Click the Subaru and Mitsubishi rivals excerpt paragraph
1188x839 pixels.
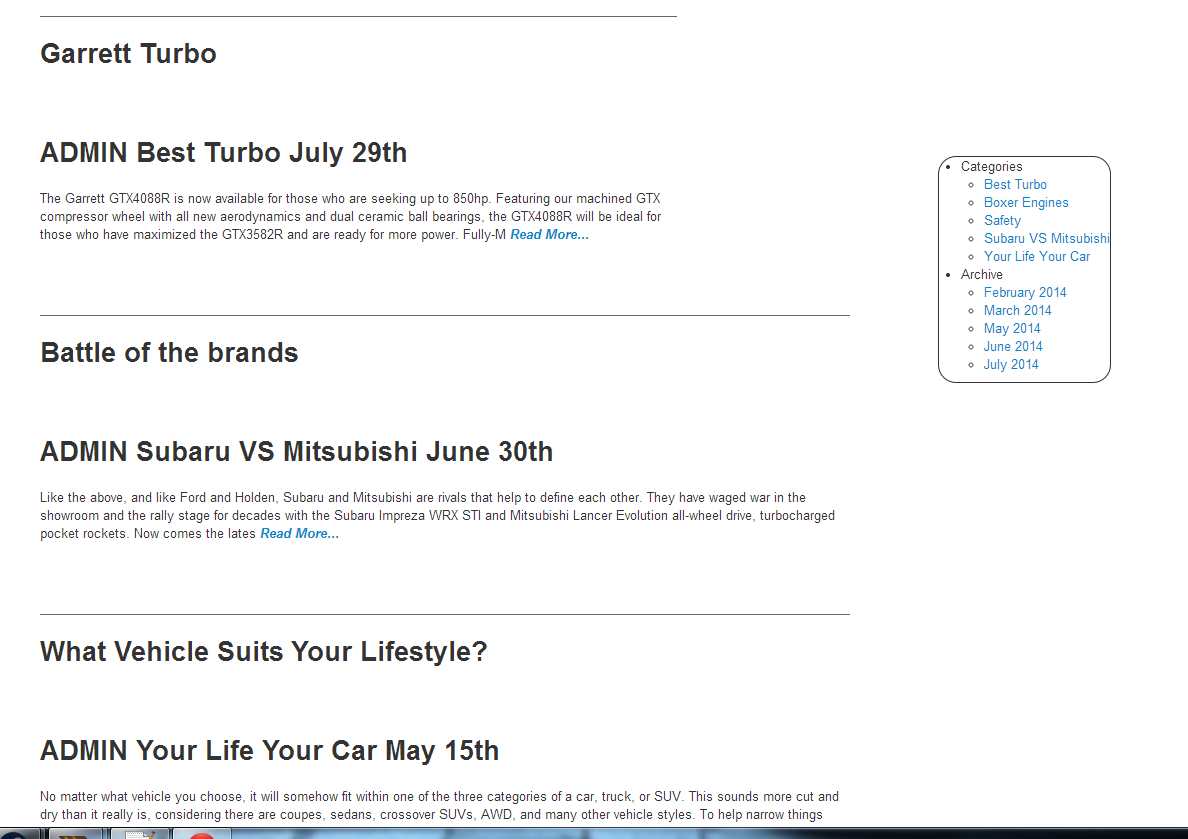click(x=437, y=515)
